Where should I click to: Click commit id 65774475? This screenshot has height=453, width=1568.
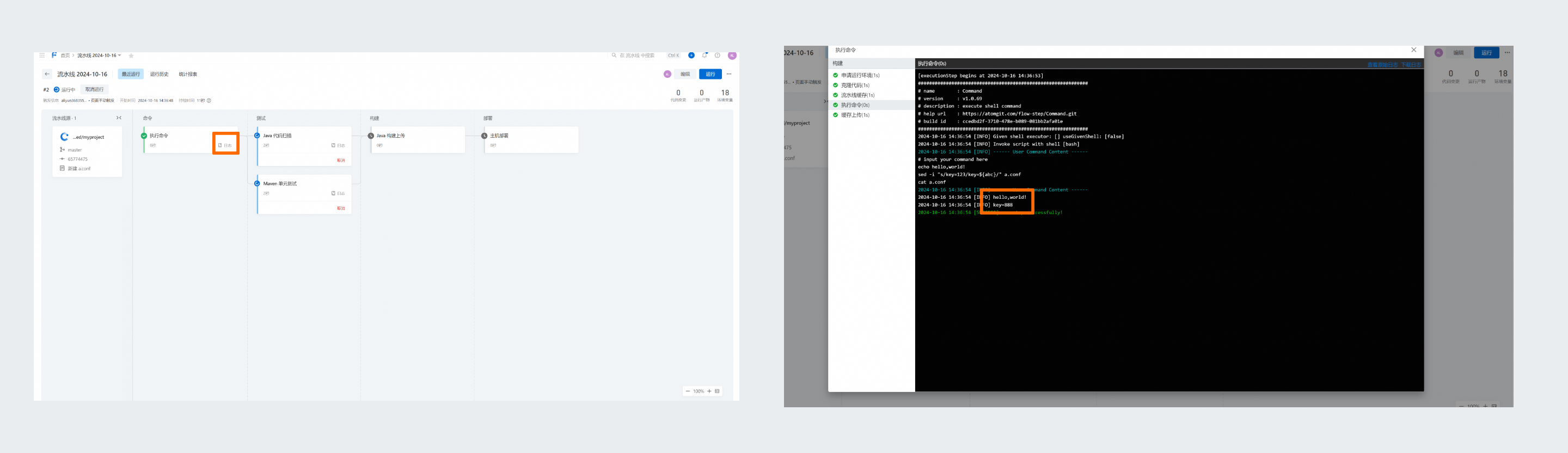click(x=77, y=159)
